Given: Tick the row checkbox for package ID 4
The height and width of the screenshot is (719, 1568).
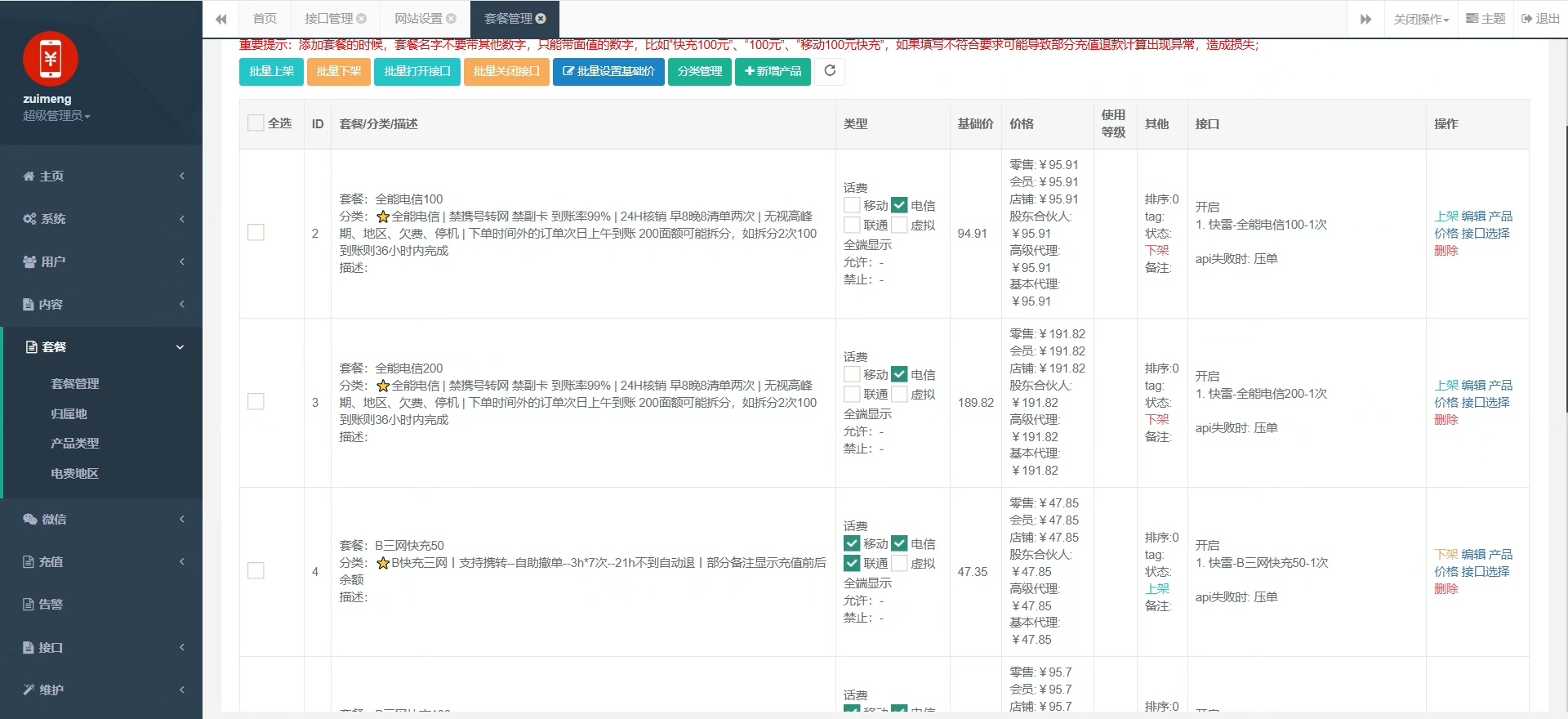Looking at the screenshot, I should click(256, 571).
